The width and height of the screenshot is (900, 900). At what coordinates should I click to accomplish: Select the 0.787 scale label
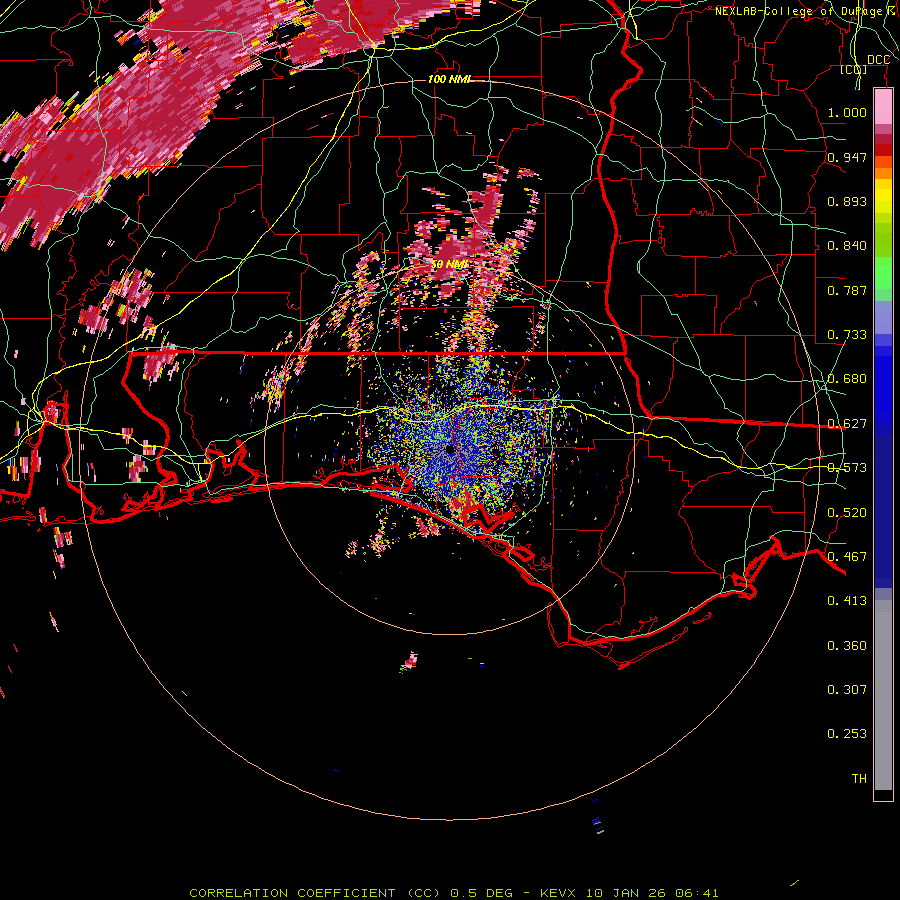(847, 290)
